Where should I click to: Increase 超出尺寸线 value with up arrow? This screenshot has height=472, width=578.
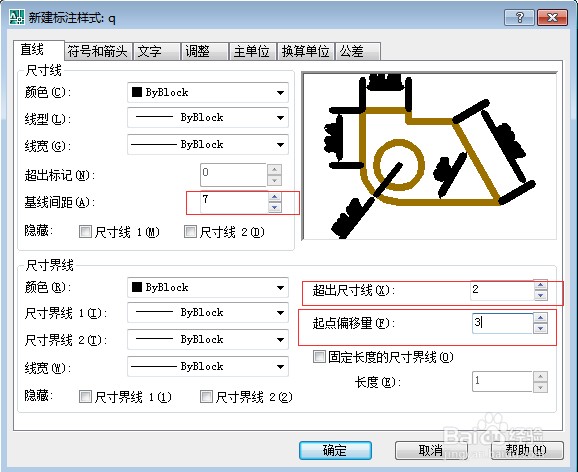click(540, 285)
